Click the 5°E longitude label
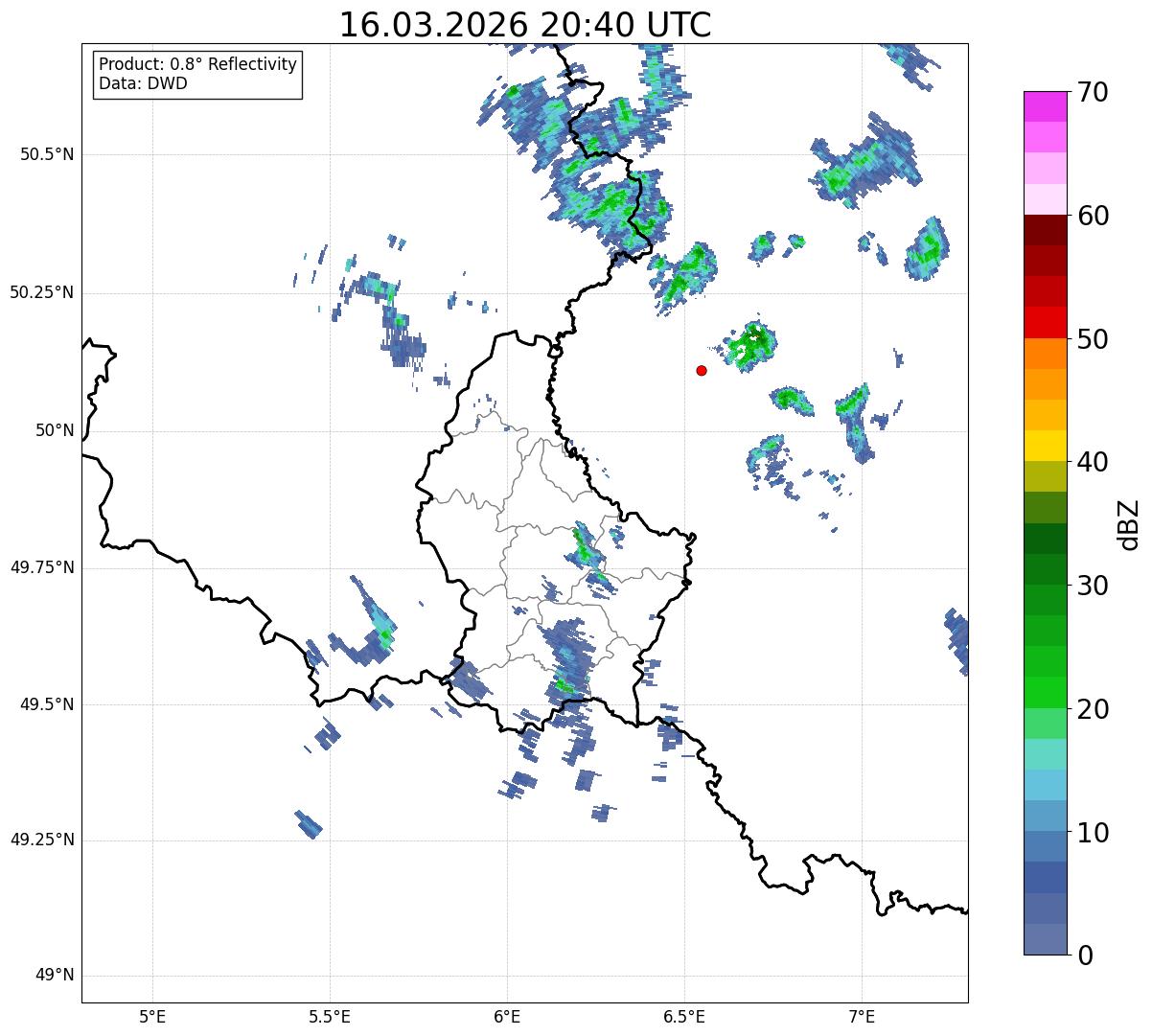1152x1036 pixels. [152, 1017]
